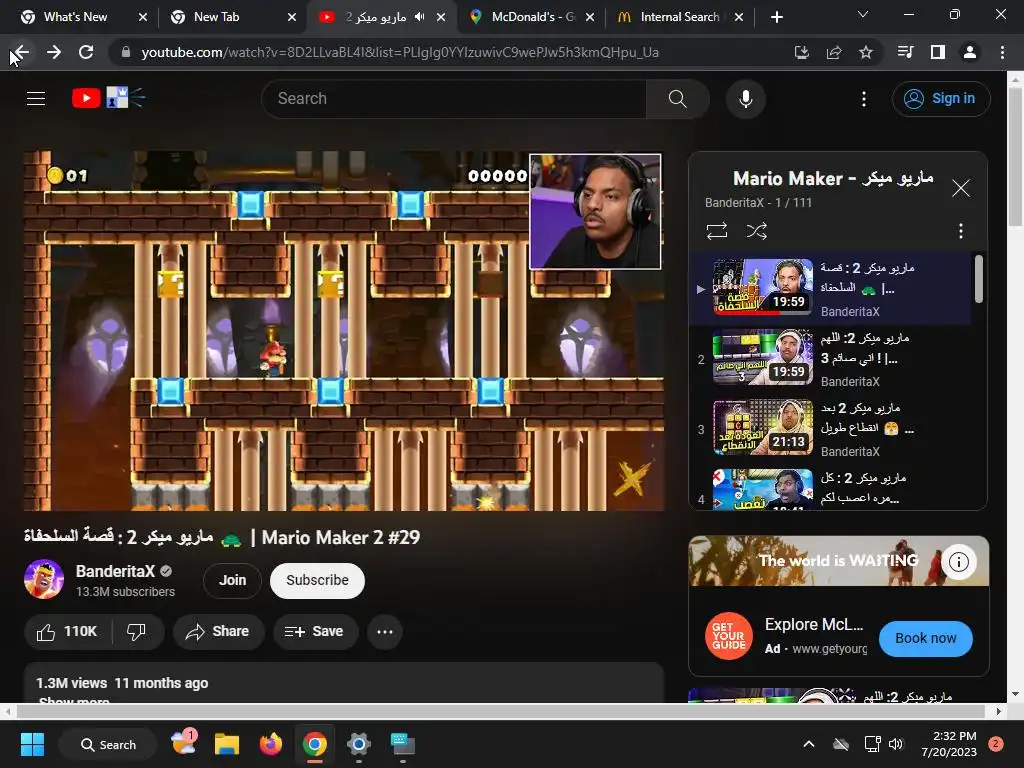Open BanderitaX channel name link
Screen dimensions: 1024x768
click(115, 571)
